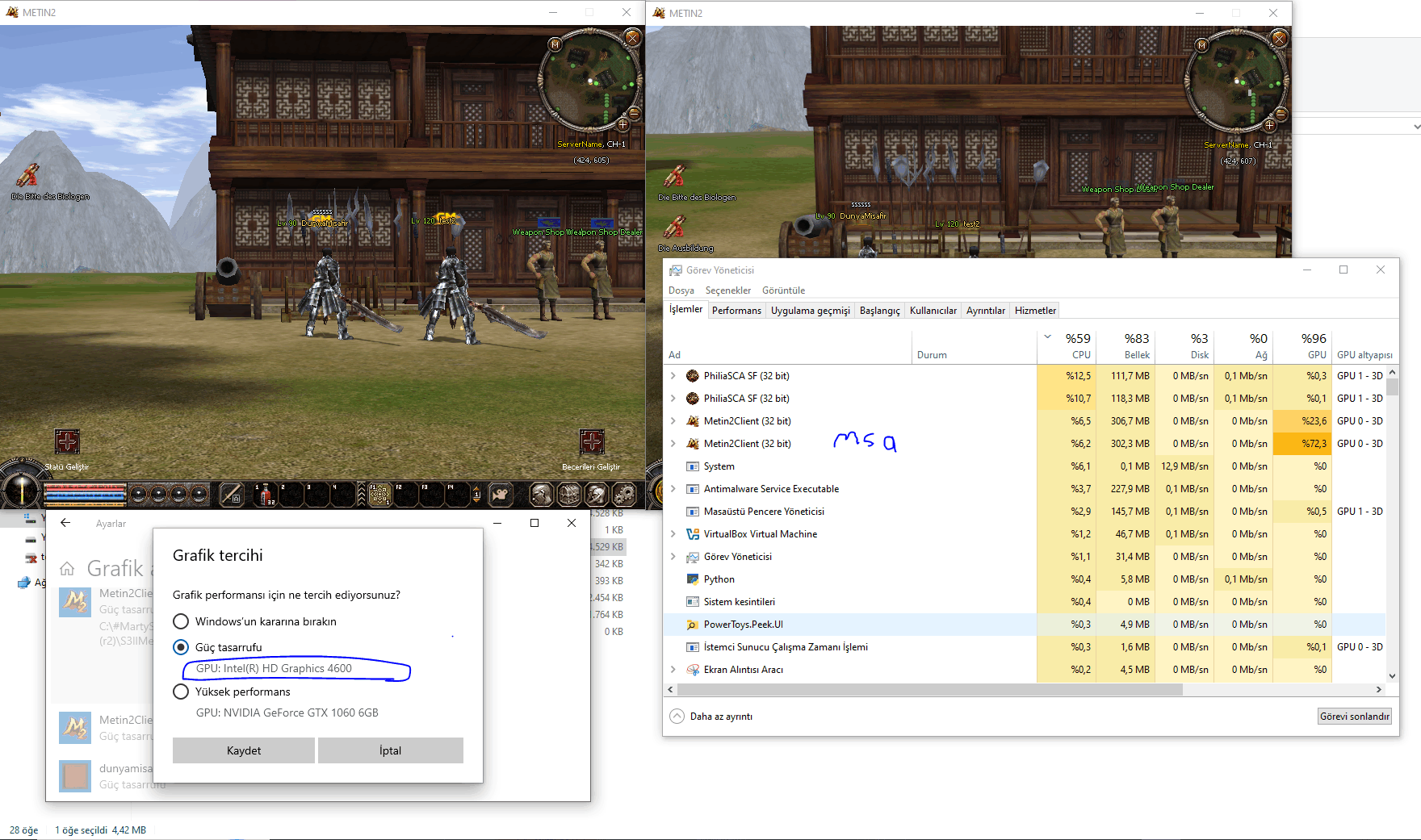Expand second Metin2Client process row

(x=673, y=443)
